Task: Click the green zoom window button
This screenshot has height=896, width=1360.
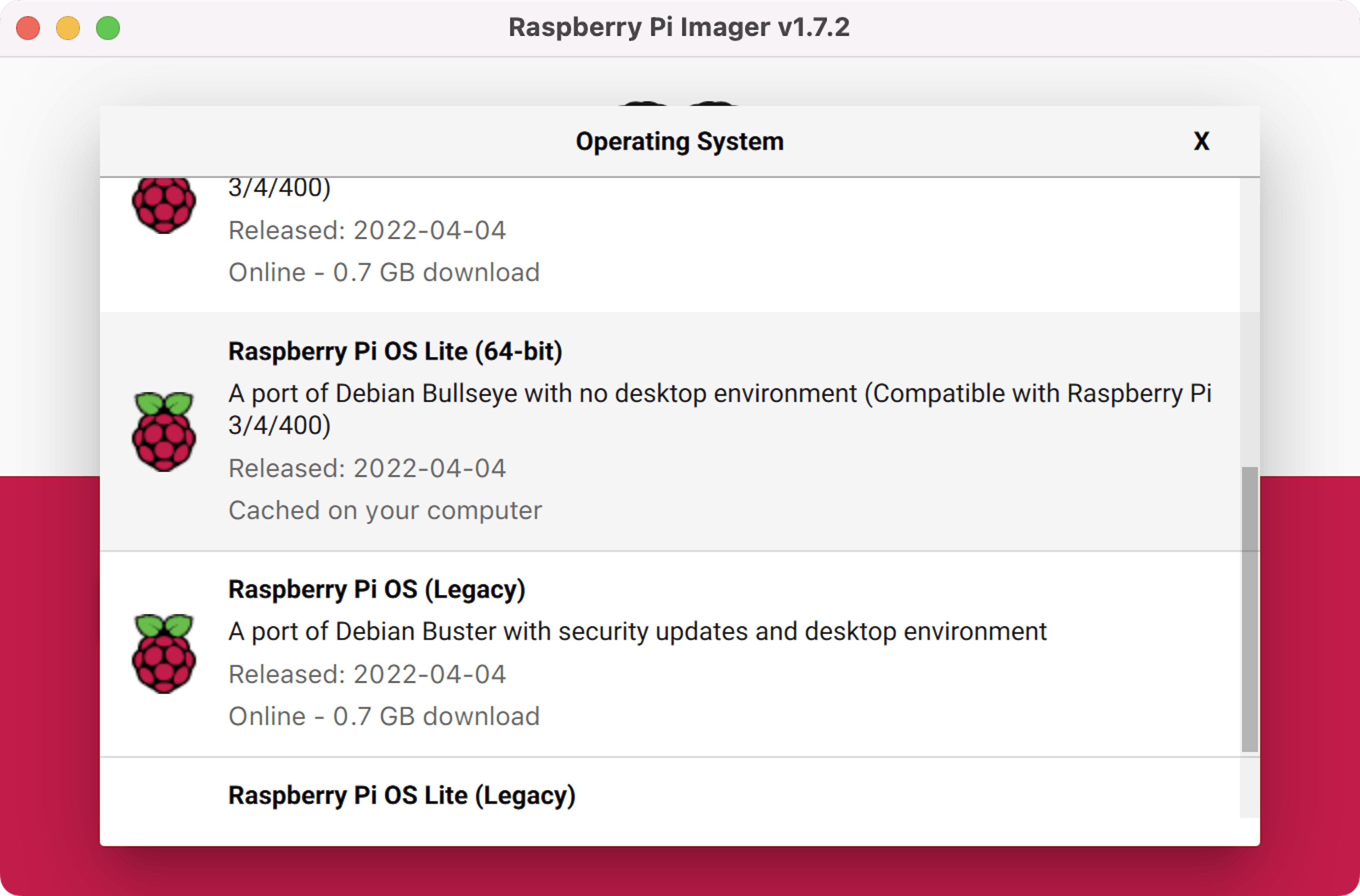Action: coord(108,28)
